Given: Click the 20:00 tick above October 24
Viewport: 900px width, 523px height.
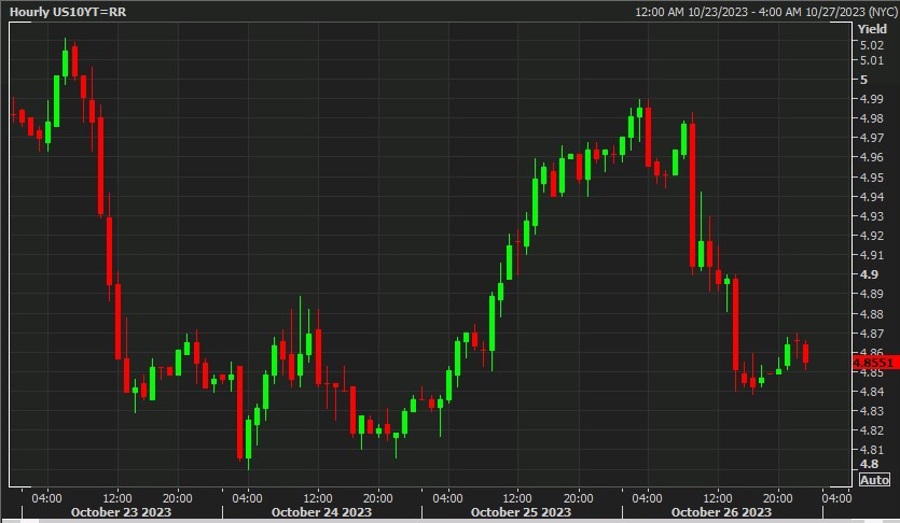Looking at the screenshot, I should [378, 498].
